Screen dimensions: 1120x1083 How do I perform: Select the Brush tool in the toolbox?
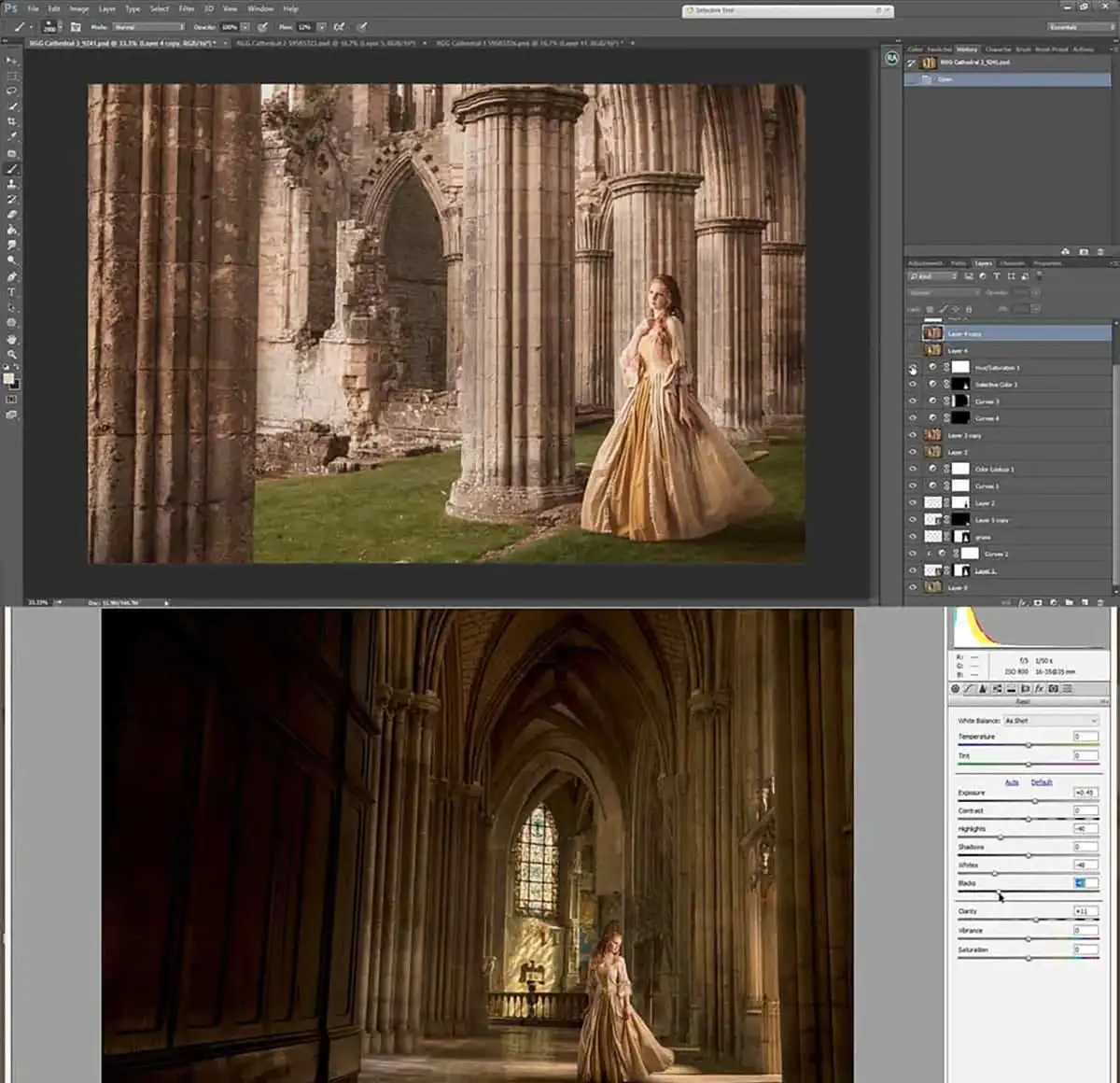pyautogui.click(x=12, y=169)
